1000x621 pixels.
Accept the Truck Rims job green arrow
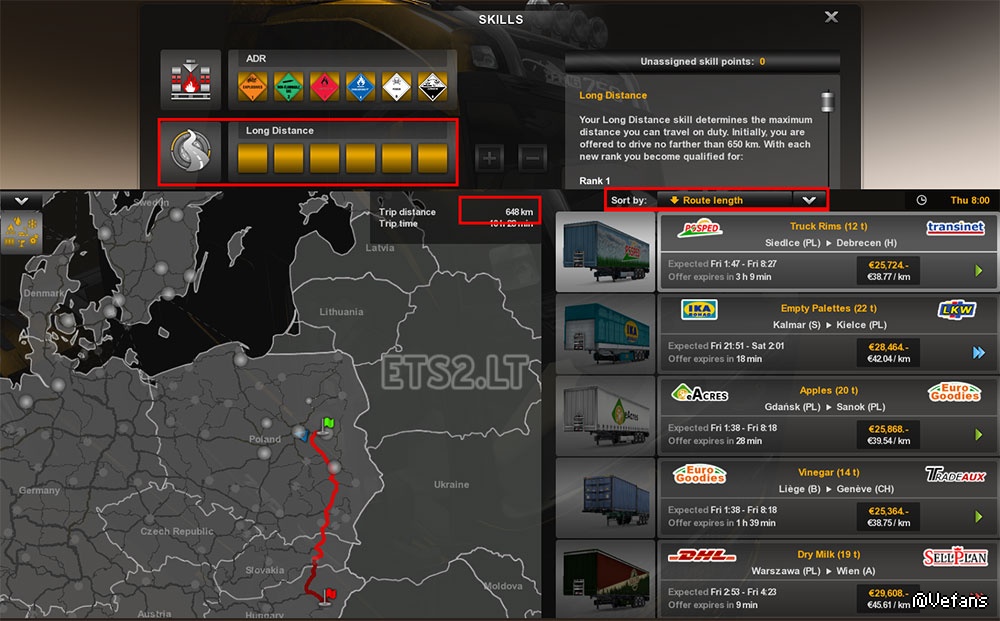coord(979,270)
